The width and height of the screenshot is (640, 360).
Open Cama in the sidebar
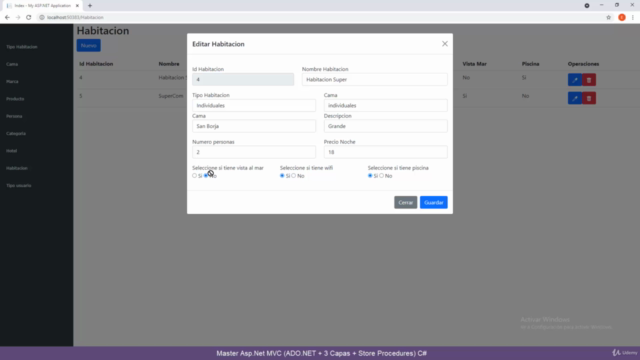click(12, 64)
